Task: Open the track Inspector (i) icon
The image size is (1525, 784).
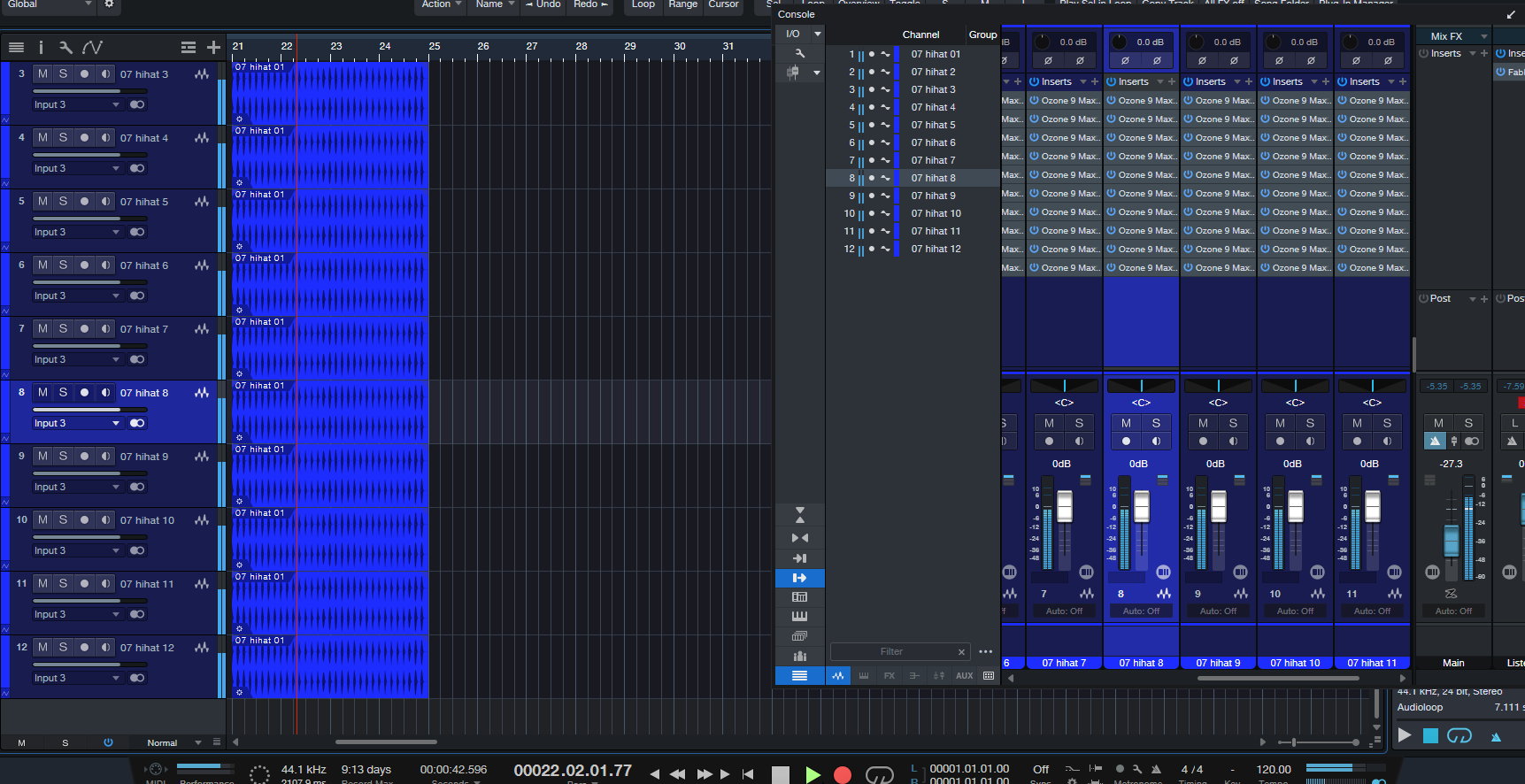Action: coord(41,47)
